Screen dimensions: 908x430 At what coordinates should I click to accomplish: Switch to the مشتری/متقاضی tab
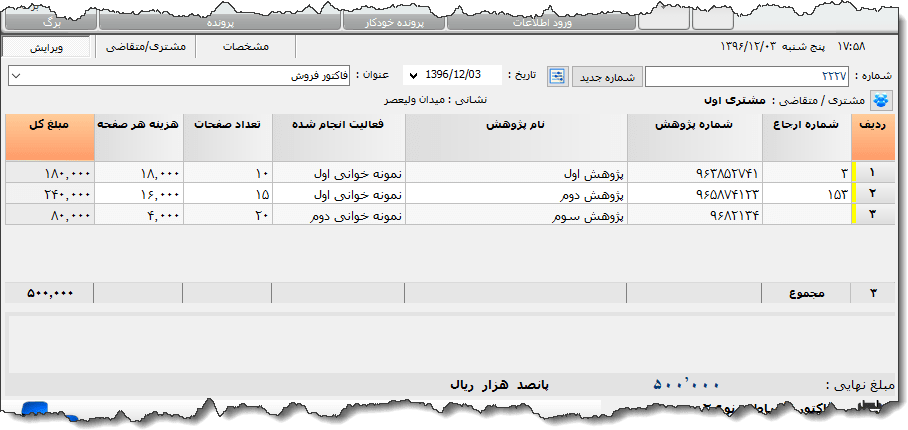click(x=145, y=47)
